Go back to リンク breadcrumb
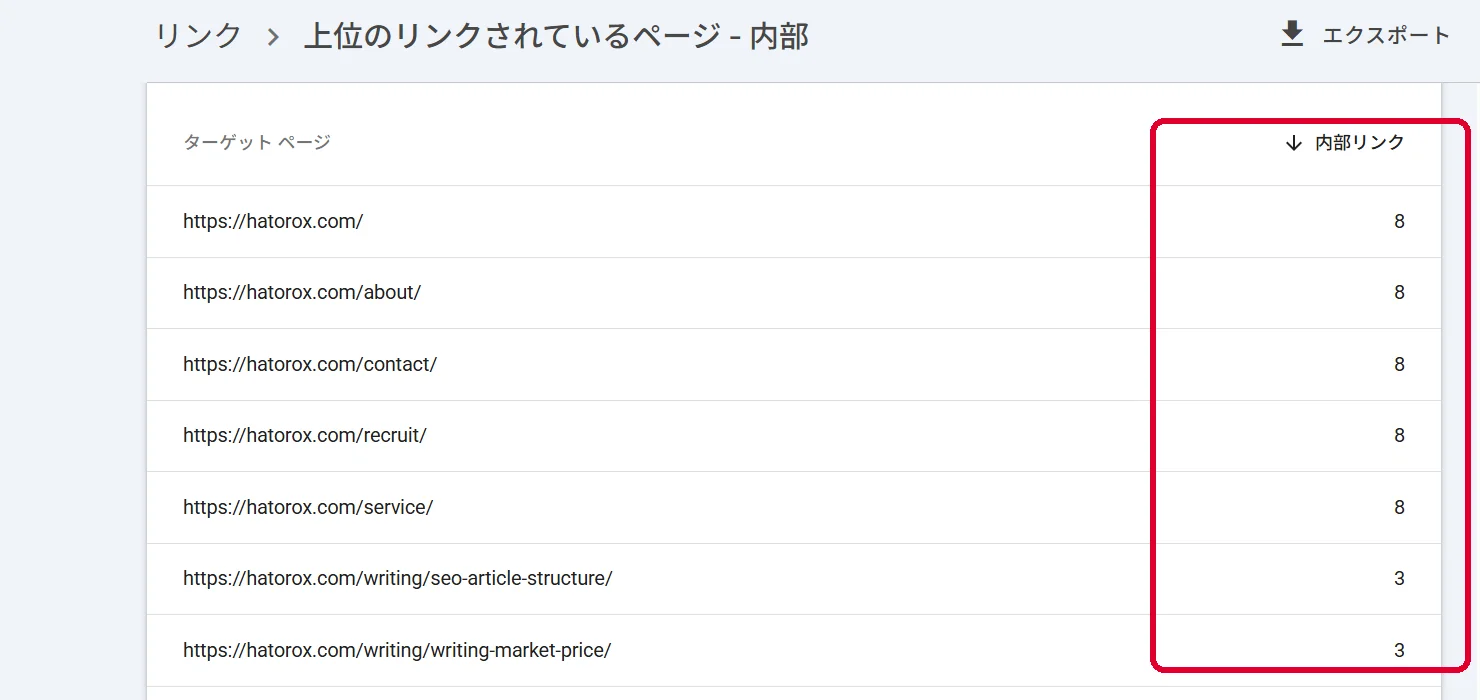The width and height of the screenshot is (1480, 700). pos(199,37)
